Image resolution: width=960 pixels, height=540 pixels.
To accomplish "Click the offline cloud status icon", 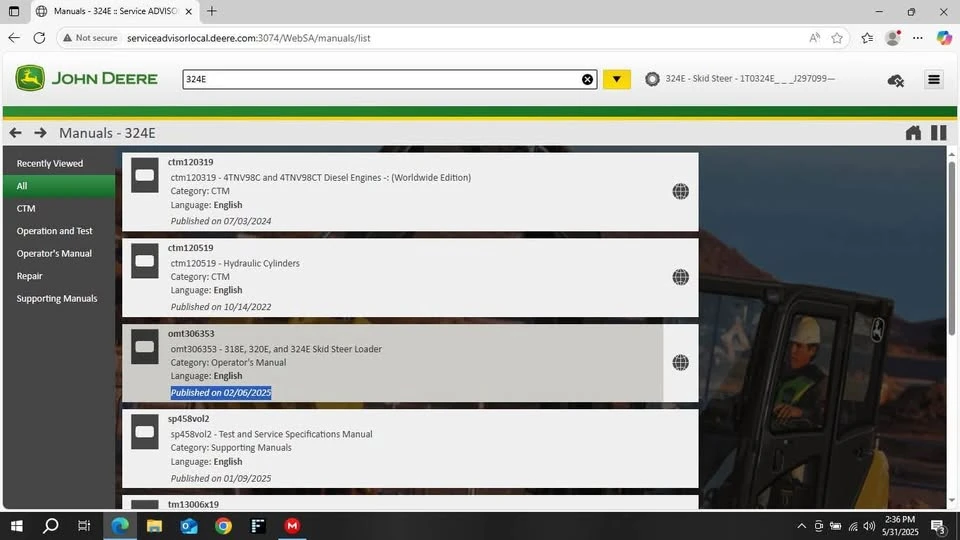I will [896, 80].
